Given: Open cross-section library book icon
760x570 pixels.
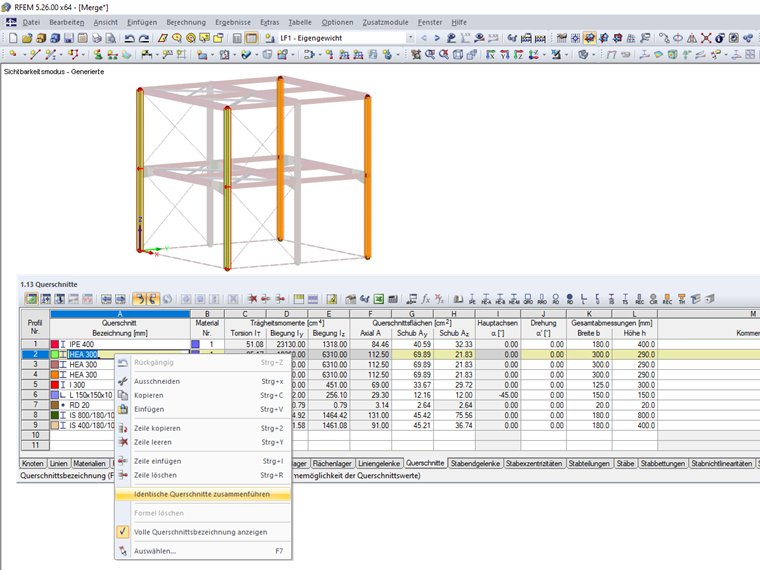Looking at the screenshot, I should 458,299.
